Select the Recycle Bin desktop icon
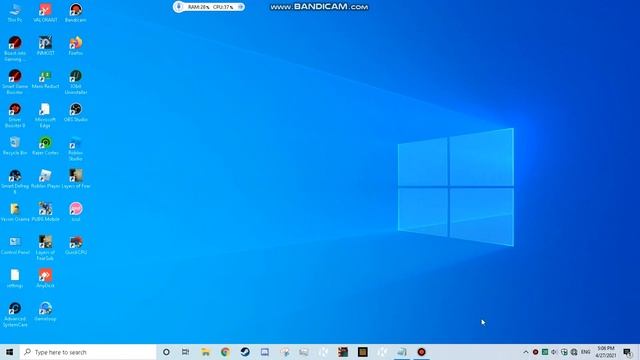The image size is (640, 360). pyautogui.click(x=15, y=145)
